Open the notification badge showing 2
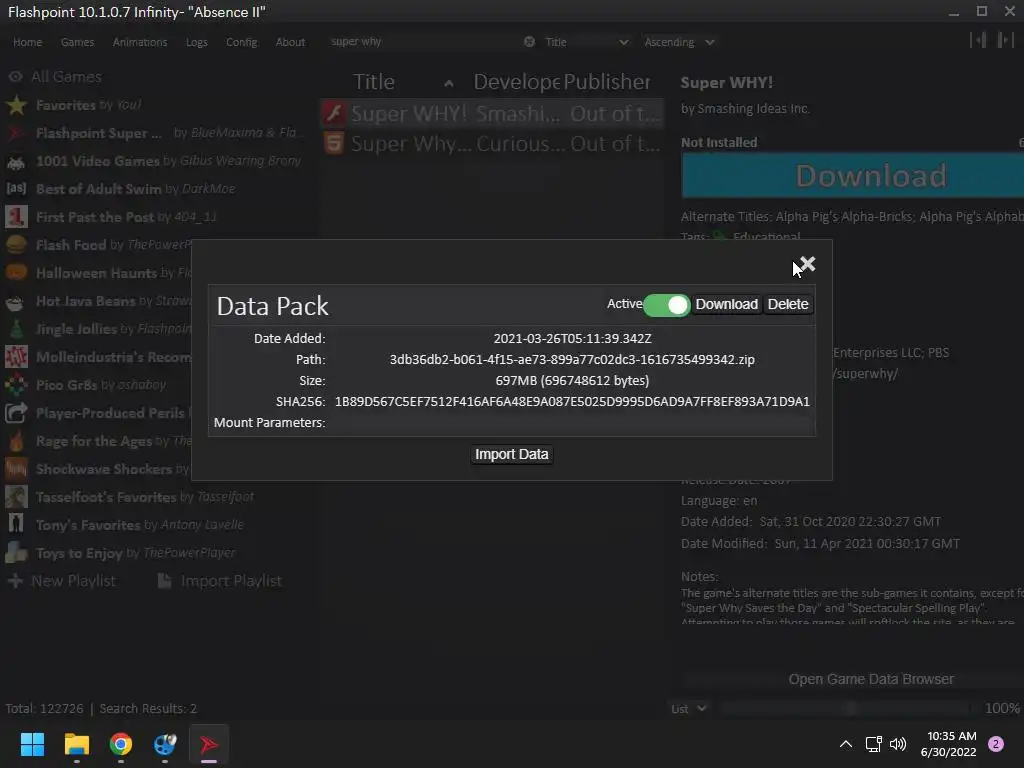The height and width of the screenshot is (768, 1024). [996, 744]
